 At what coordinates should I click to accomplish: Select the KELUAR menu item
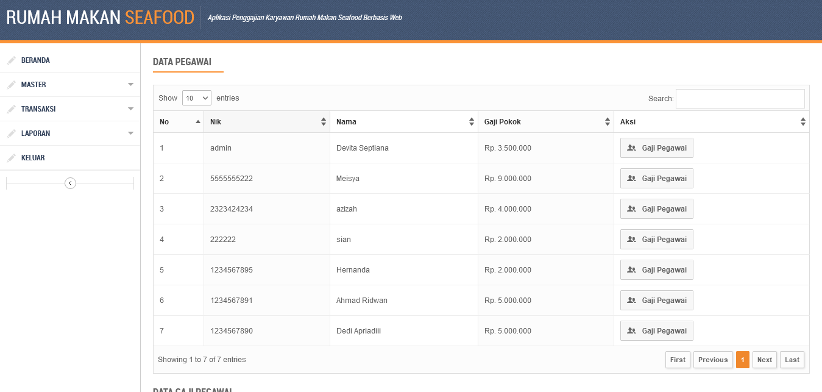33,158
